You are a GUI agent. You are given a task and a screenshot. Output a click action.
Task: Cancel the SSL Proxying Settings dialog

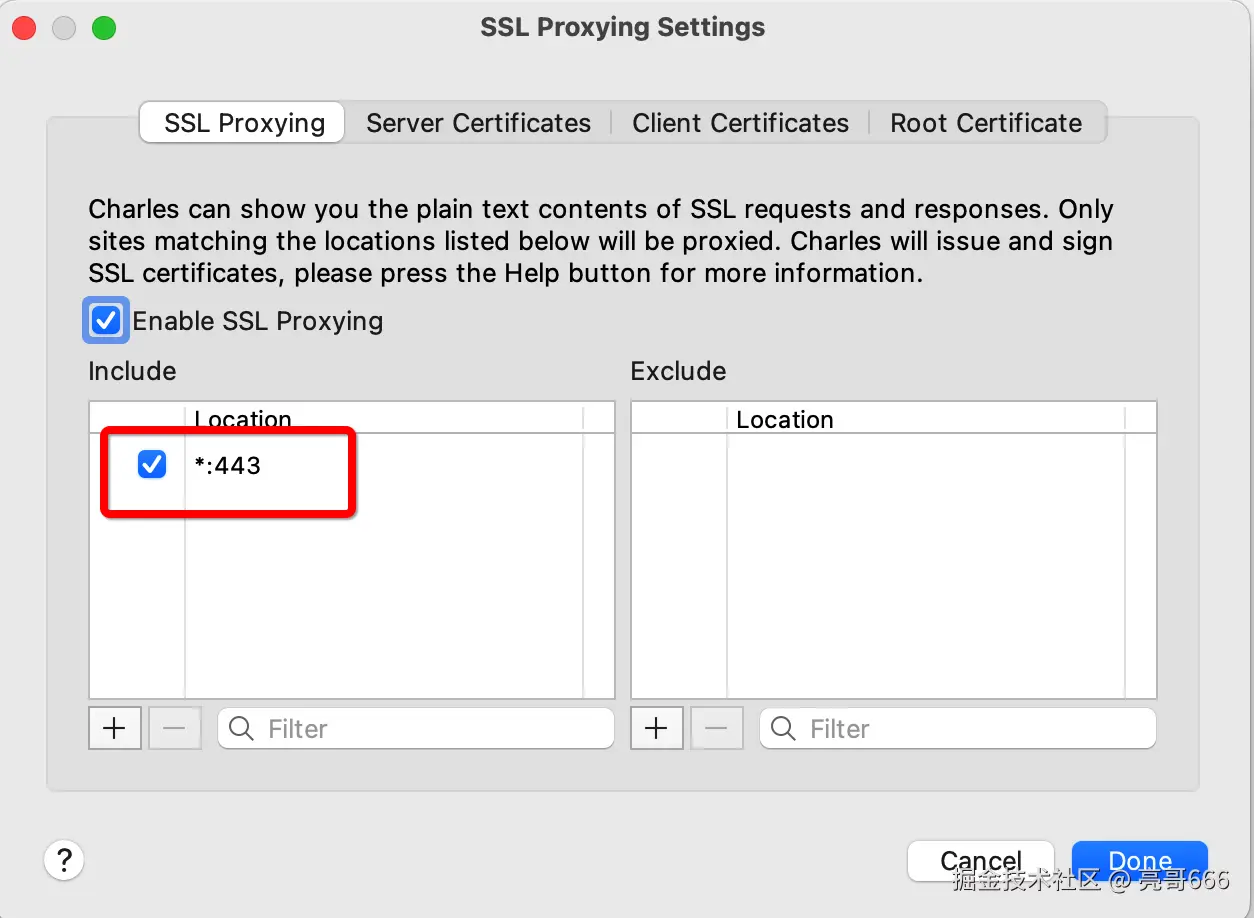(981, 861)
